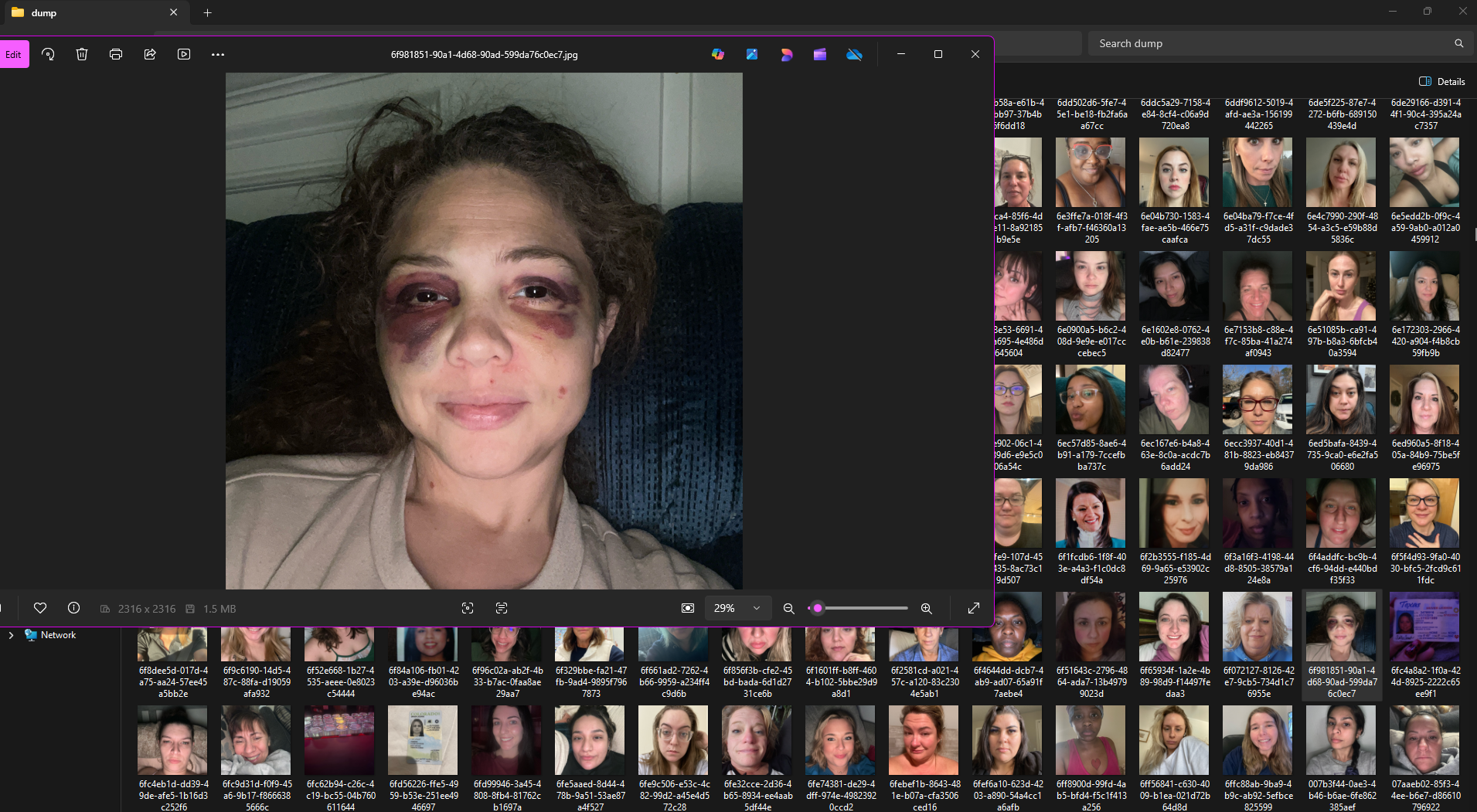Screen dimensions: 1477x812
Task: Toggle the filmstrip view icon
Action: [x=688, y=608]
